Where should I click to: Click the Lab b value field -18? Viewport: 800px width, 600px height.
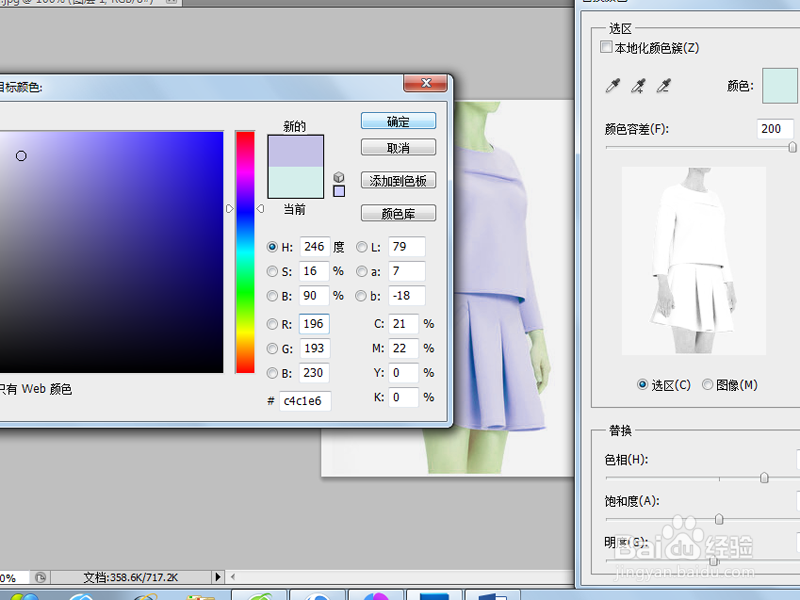407,295
